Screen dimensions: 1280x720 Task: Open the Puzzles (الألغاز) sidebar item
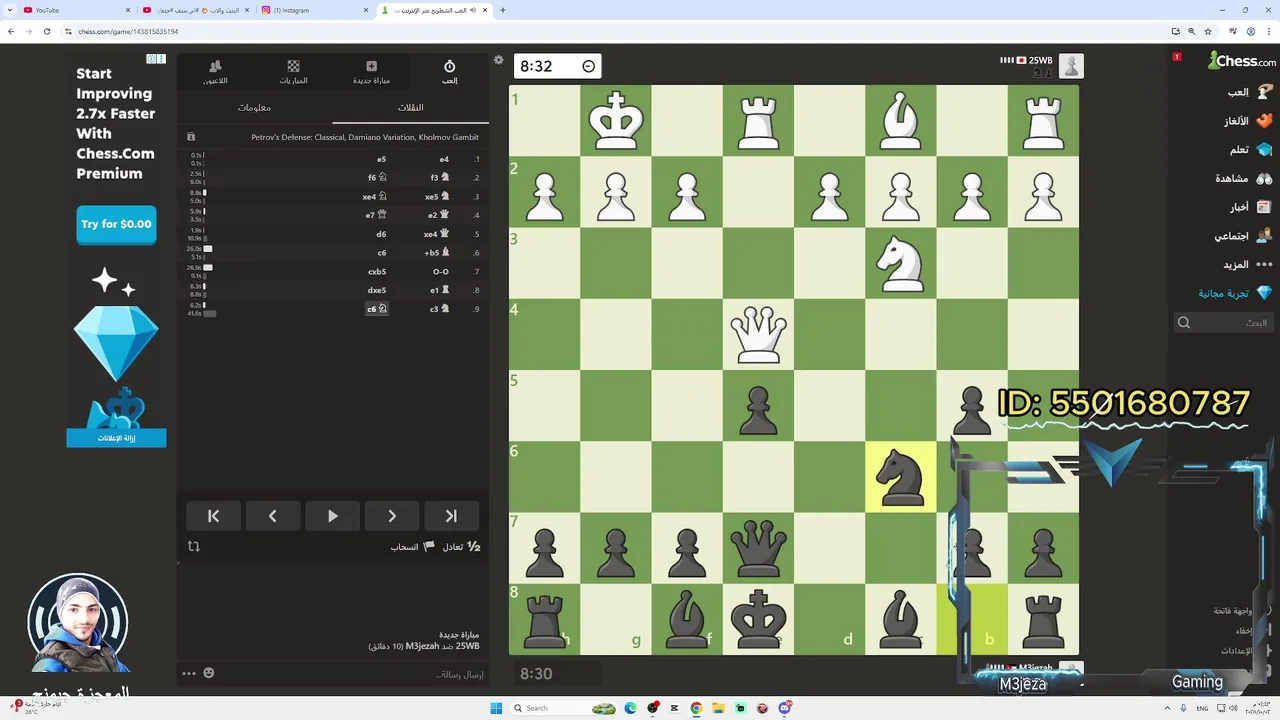point(1248,121)
